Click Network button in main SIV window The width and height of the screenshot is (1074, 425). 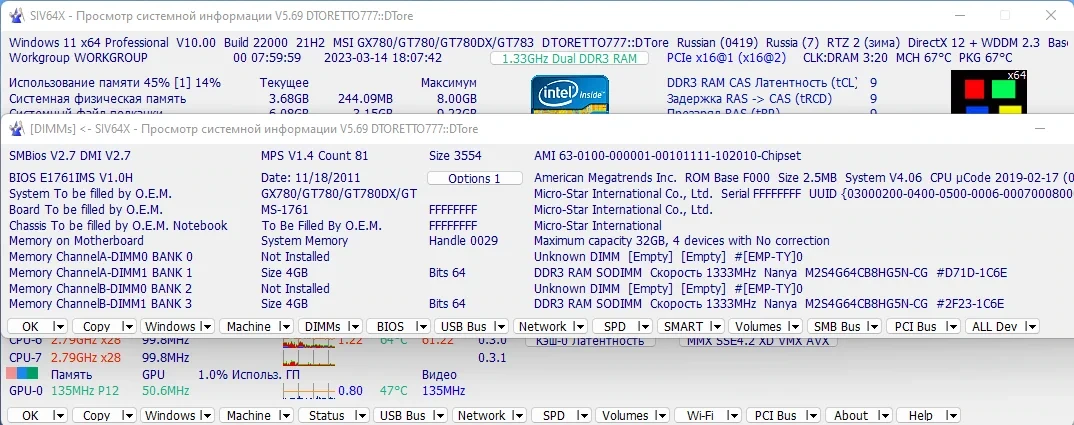pos(482,415)
